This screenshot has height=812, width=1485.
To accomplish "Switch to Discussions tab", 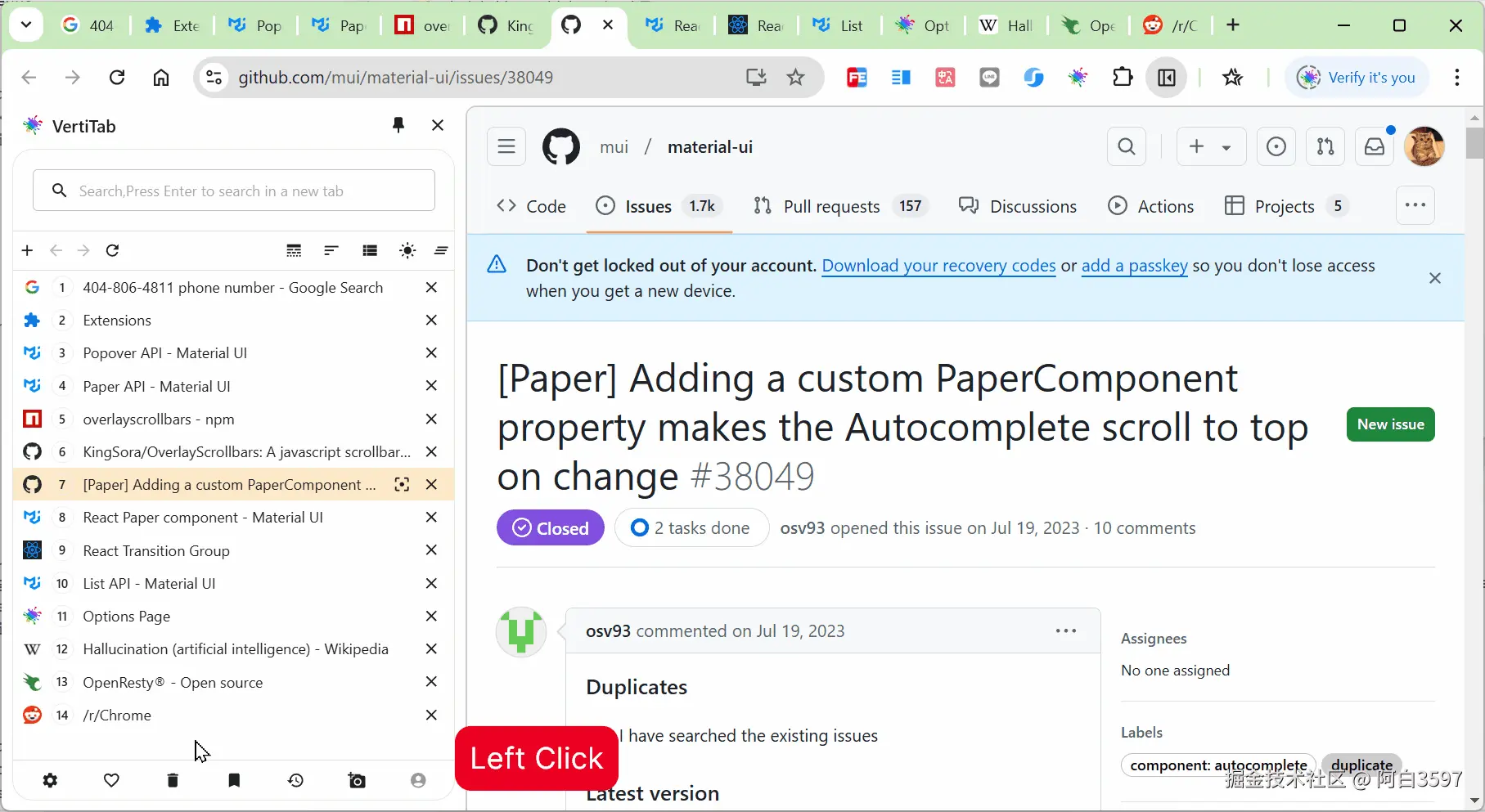I will coord(1018,206).
